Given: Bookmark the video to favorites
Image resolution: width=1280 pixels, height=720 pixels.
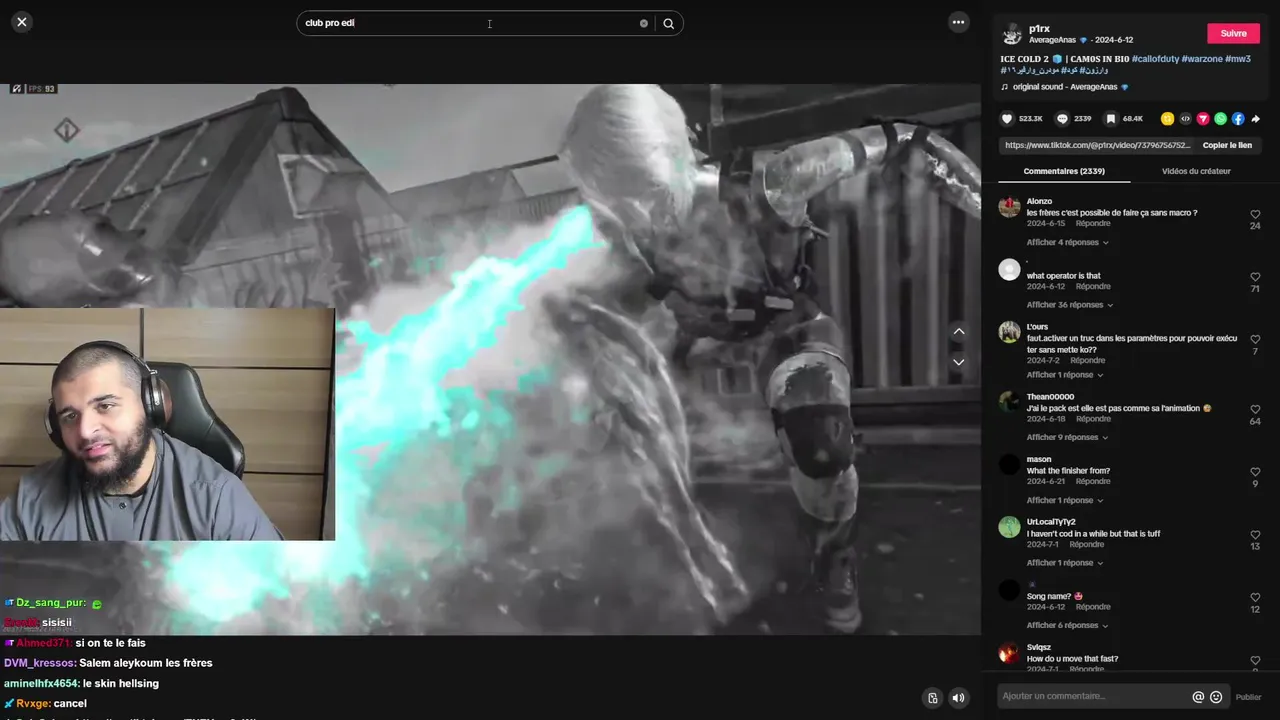Looking at the screenshot, I should (1110, 118).
